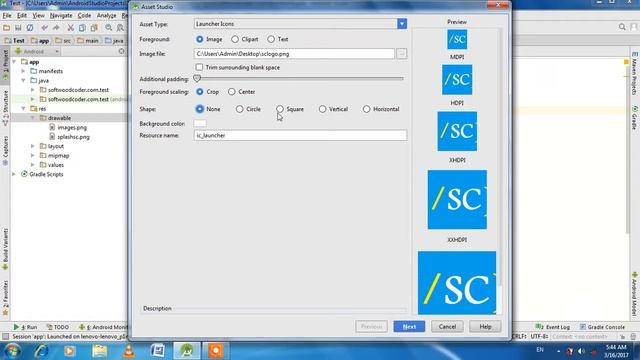Image resolution: width=640 pixels, height=360 pixels.
Task: Select None shape option
Action: [200, 109]
